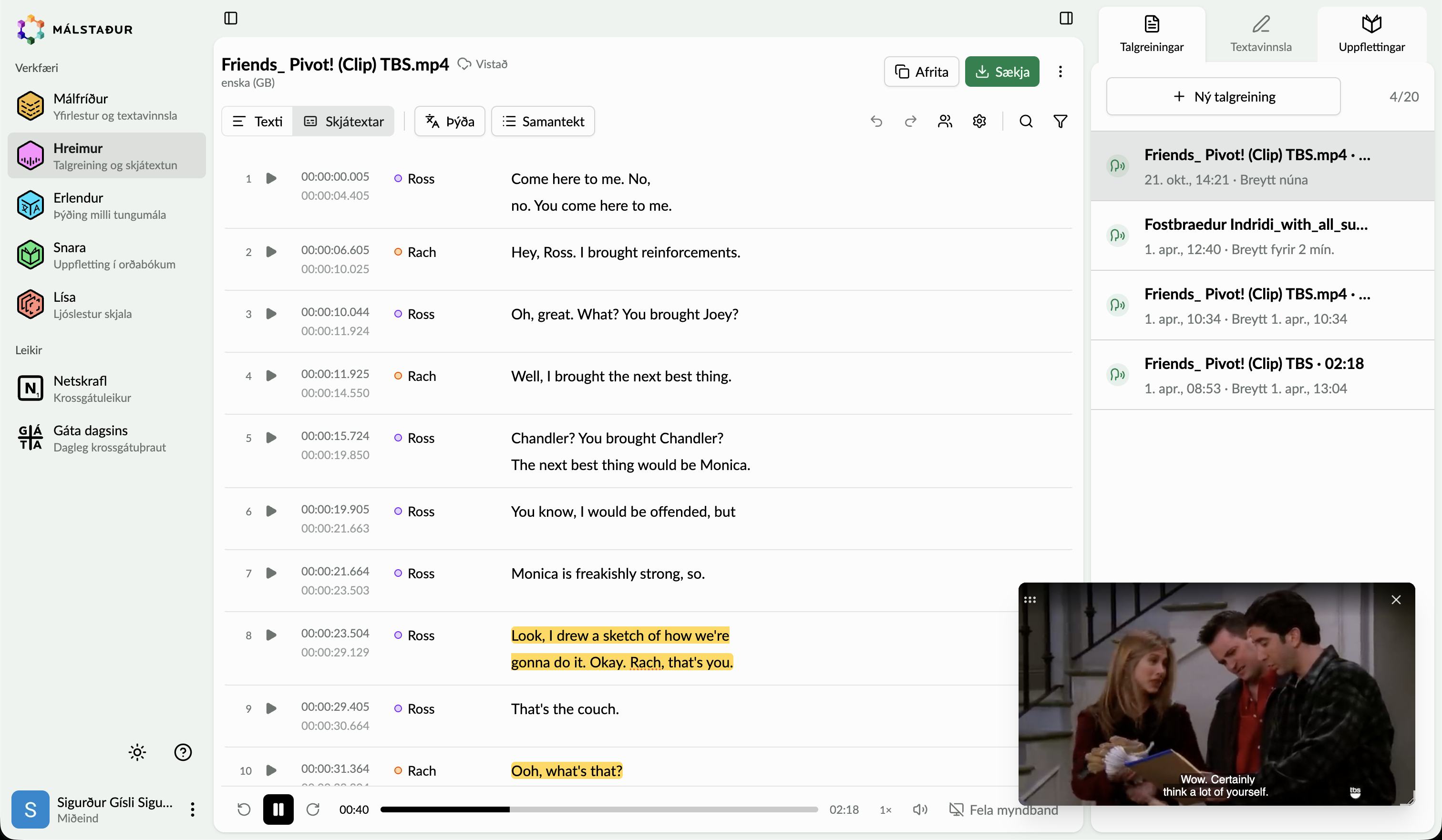Seek in the playback progress bar

pos(599,809)
